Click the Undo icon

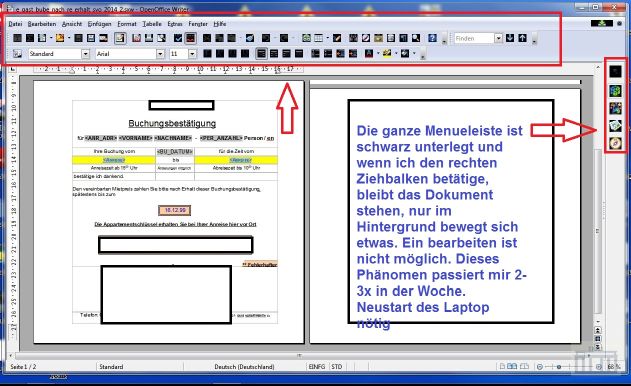pyautogui.click(x=266, y=38)
